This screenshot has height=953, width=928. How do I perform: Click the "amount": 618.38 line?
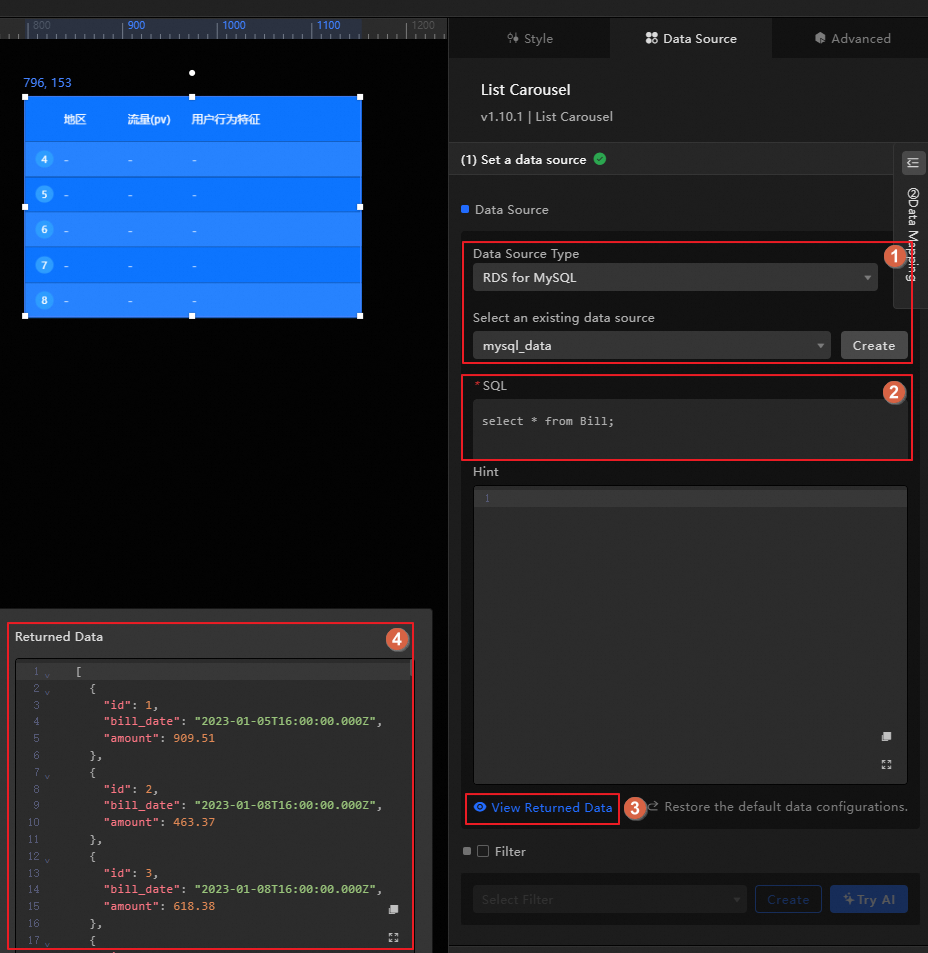coord(159,906)
